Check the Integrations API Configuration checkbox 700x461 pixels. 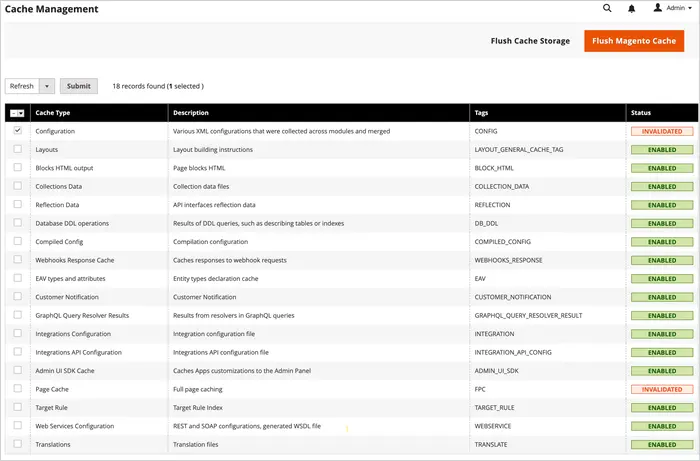17,351
